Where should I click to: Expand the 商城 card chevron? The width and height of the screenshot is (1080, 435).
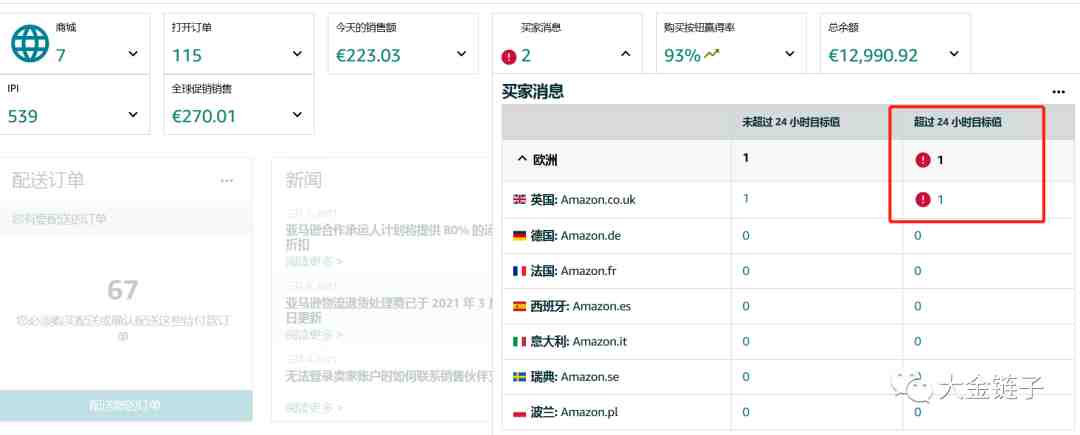pyautogui.click(x=133, y=54)
